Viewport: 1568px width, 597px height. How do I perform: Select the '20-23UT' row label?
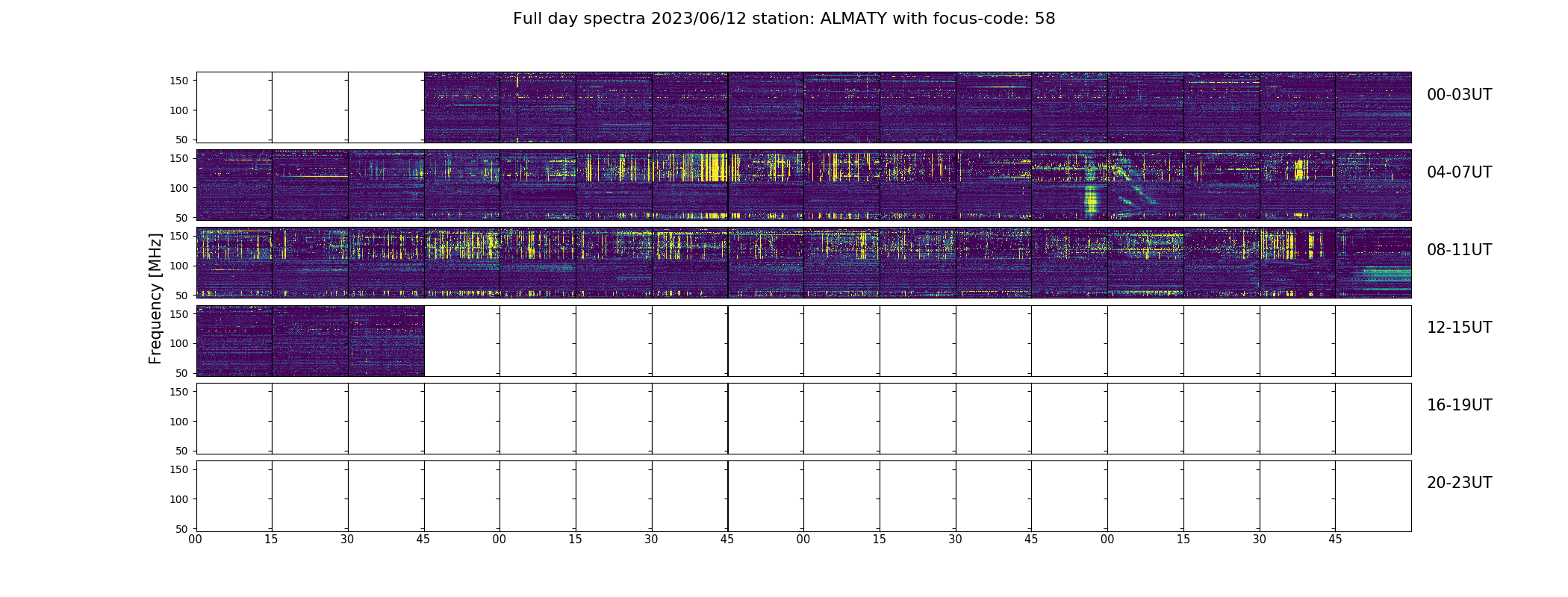click(1459, 483)
